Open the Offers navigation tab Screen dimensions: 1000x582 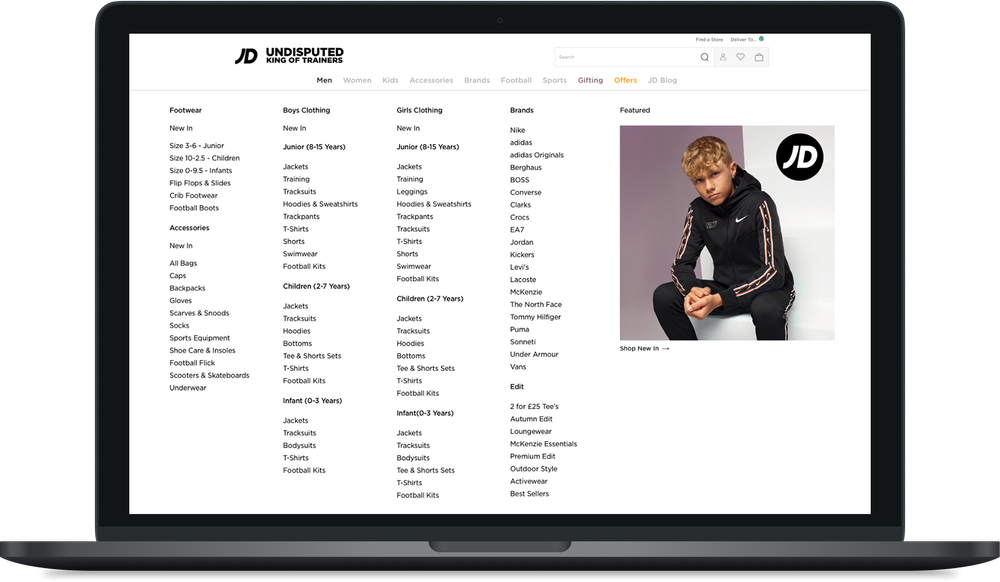626,80
